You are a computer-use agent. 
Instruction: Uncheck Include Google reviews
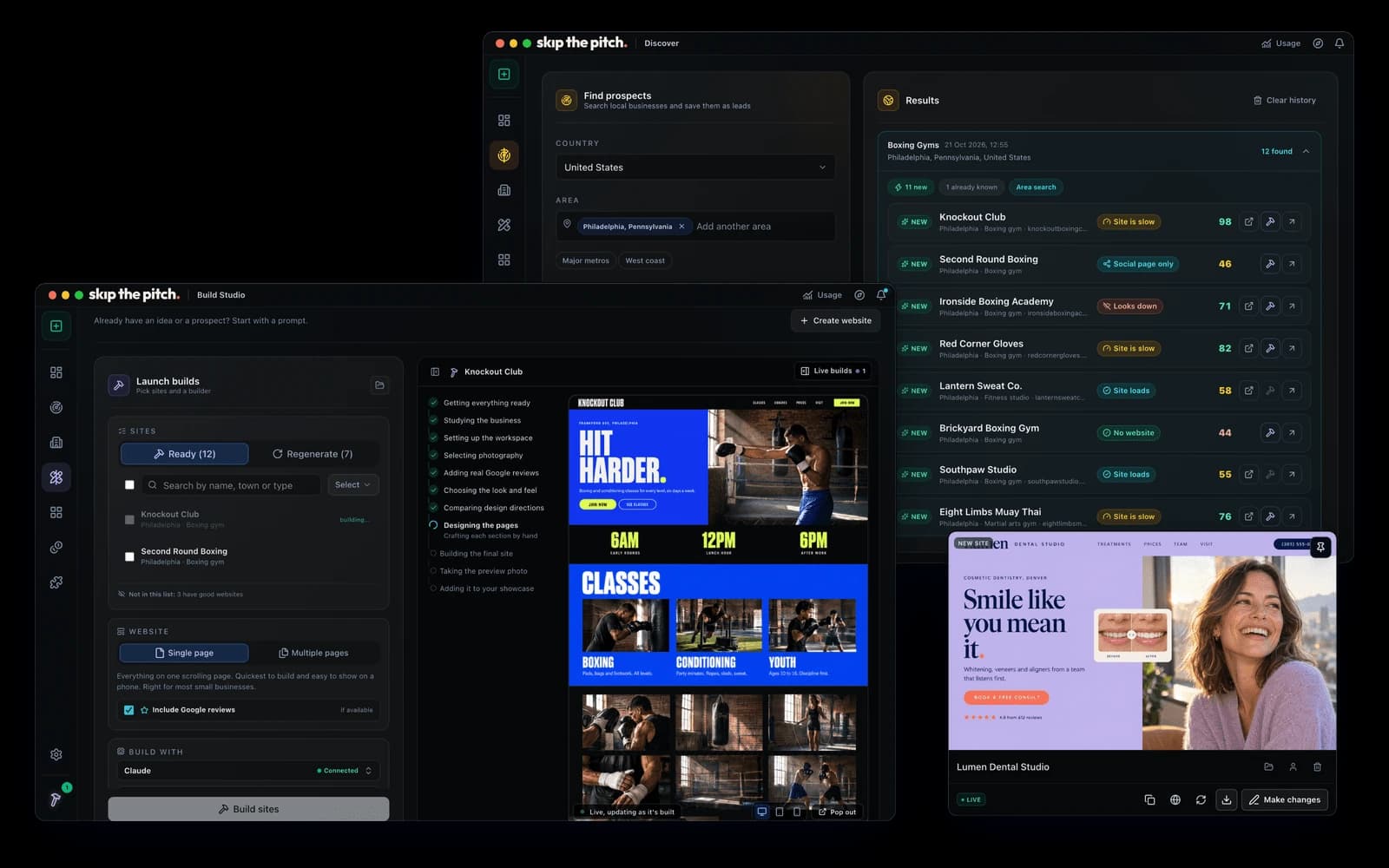128,710
